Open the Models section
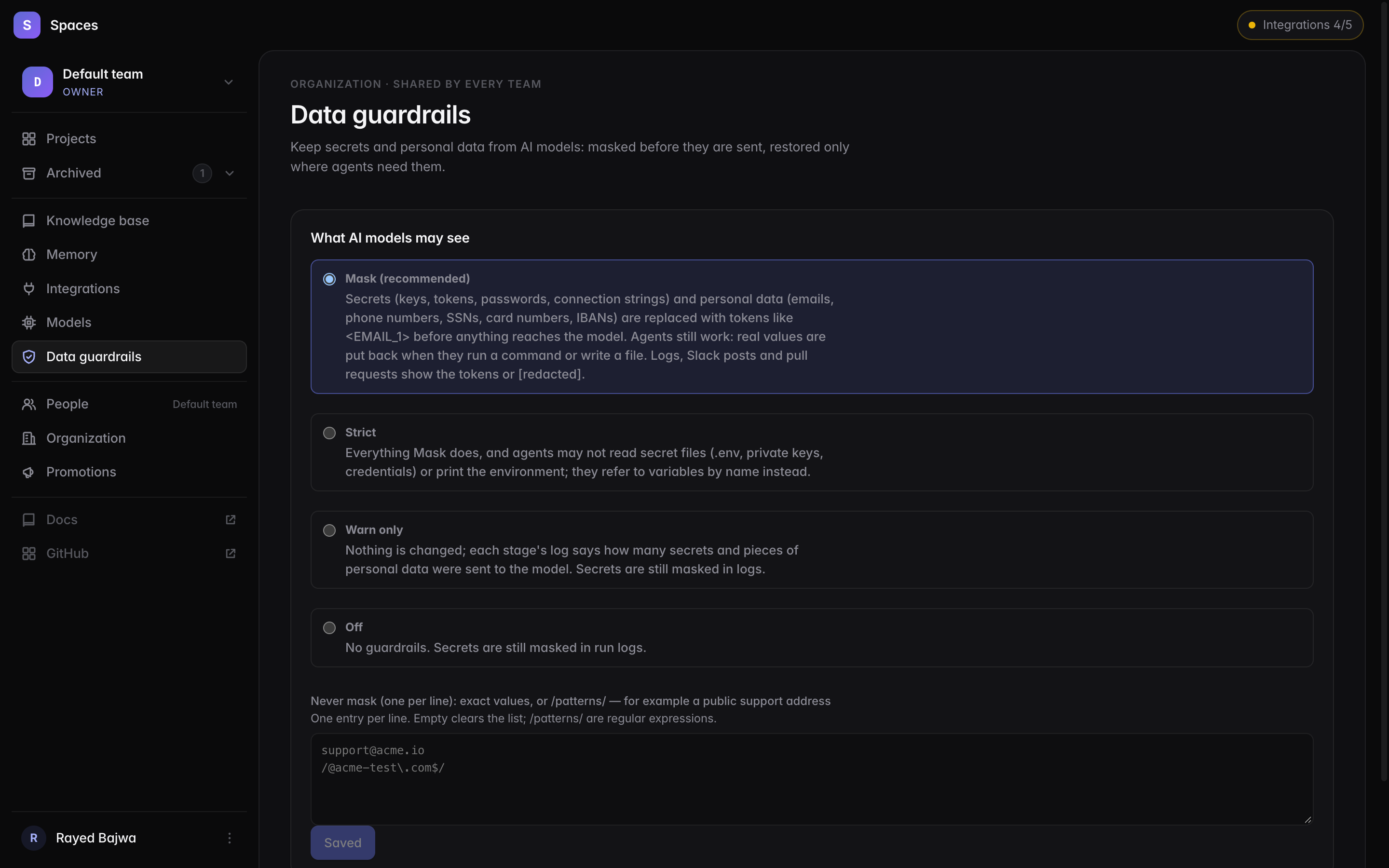Viewport: 1389px width, 868px height. coord(129,323)
